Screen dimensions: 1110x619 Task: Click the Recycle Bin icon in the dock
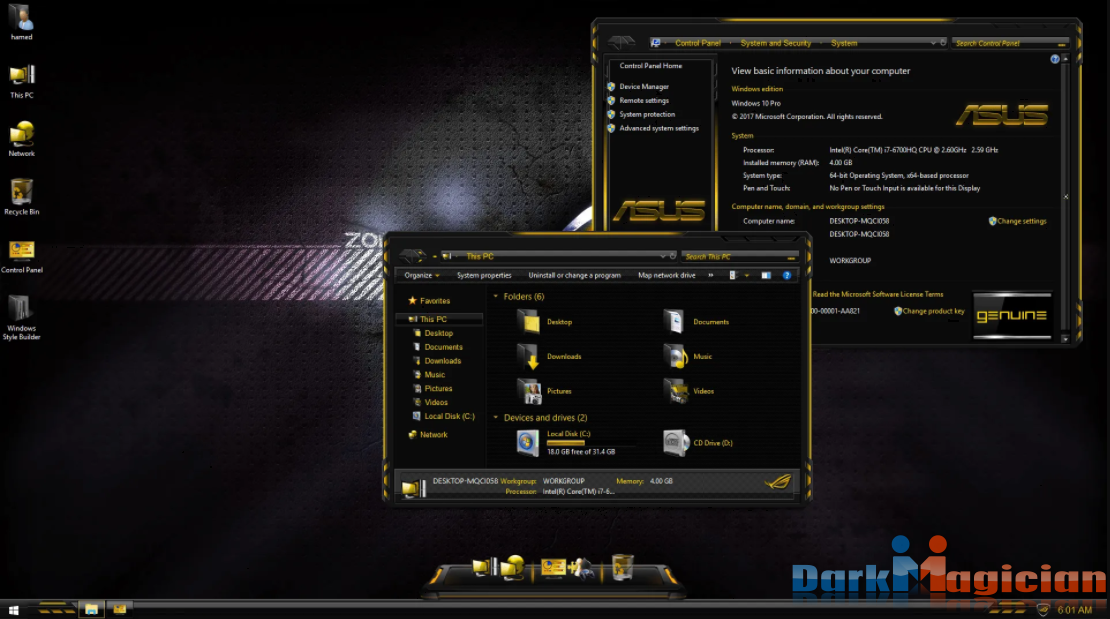click(622, 567)
